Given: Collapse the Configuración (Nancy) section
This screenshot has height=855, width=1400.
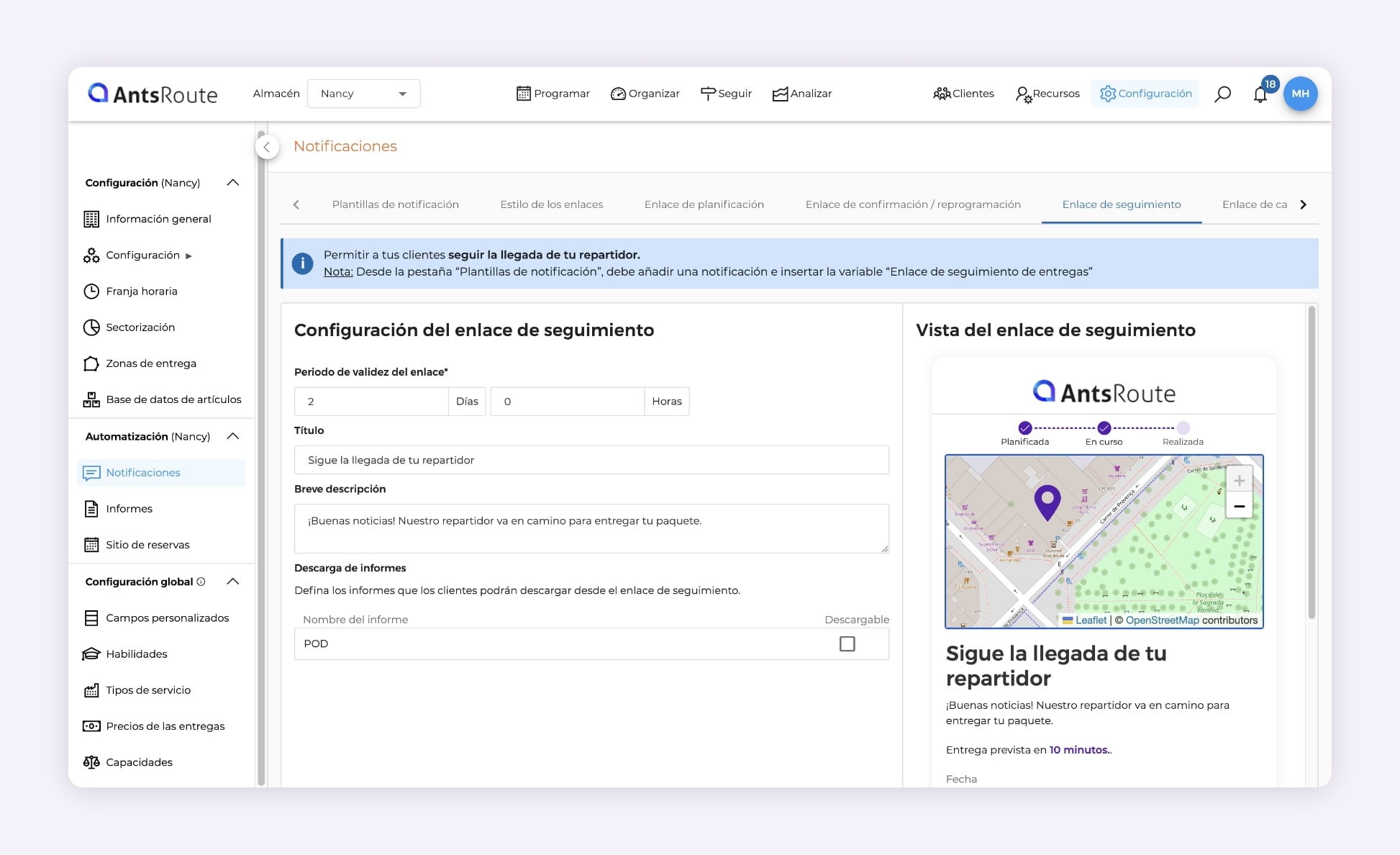Looking at the screenshot, I should click(232, 182).
